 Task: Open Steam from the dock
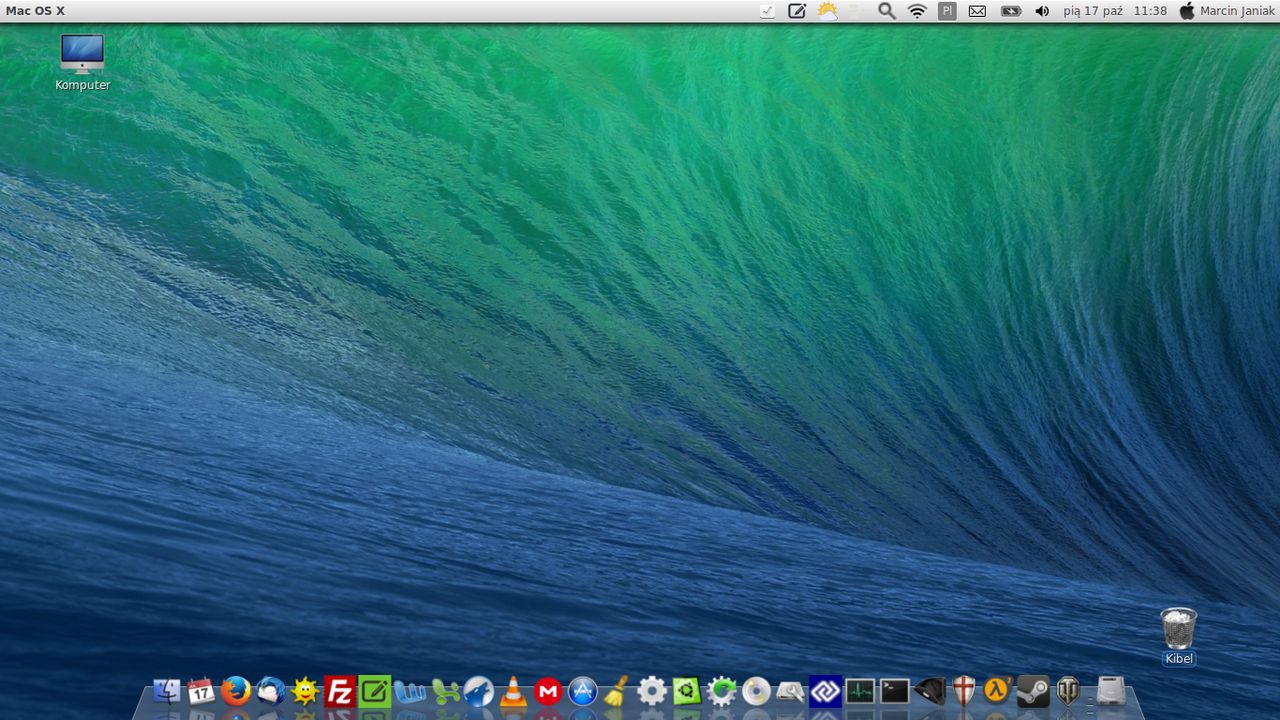(1033, 691)
